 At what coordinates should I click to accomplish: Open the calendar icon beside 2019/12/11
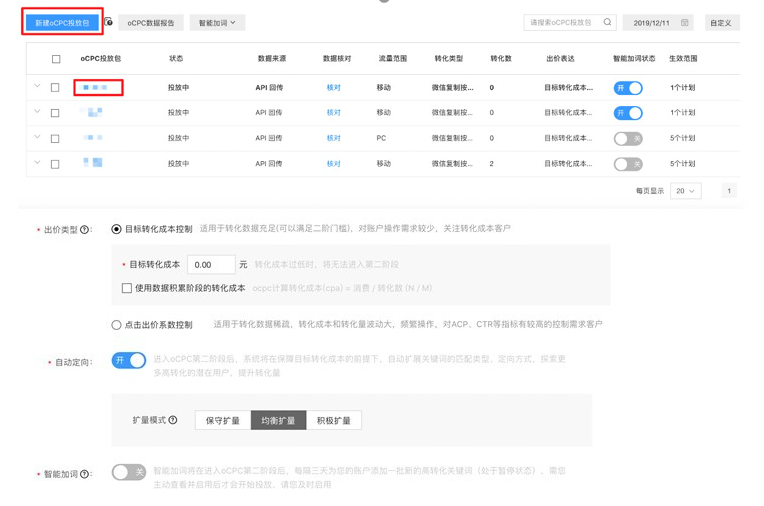coord(685,22)
